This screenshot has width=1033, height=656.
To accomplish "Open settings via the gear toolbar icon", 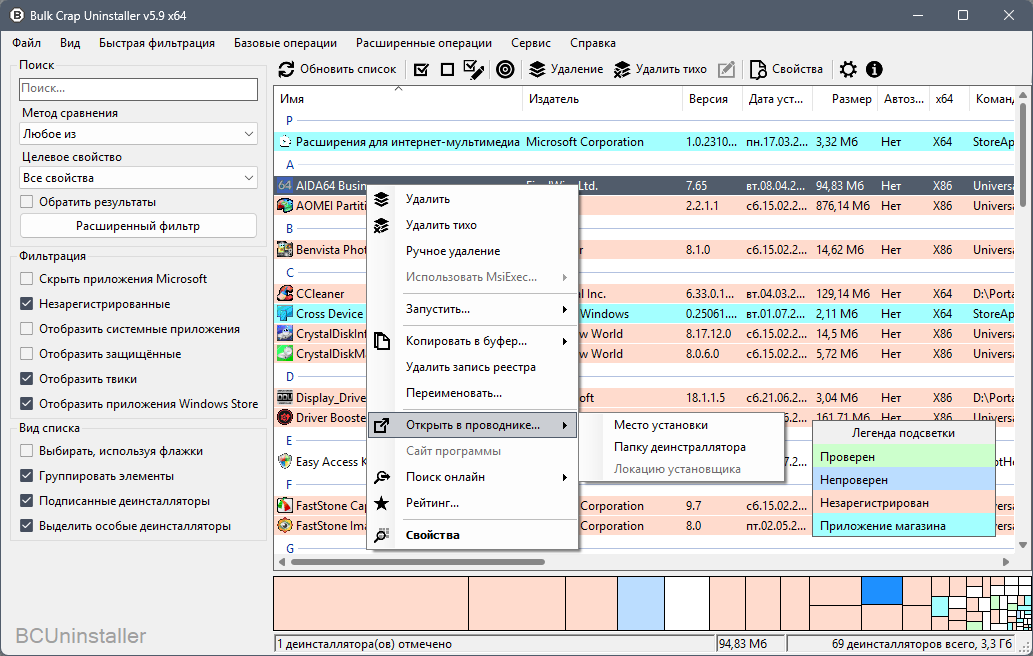I will click(849, 69).
